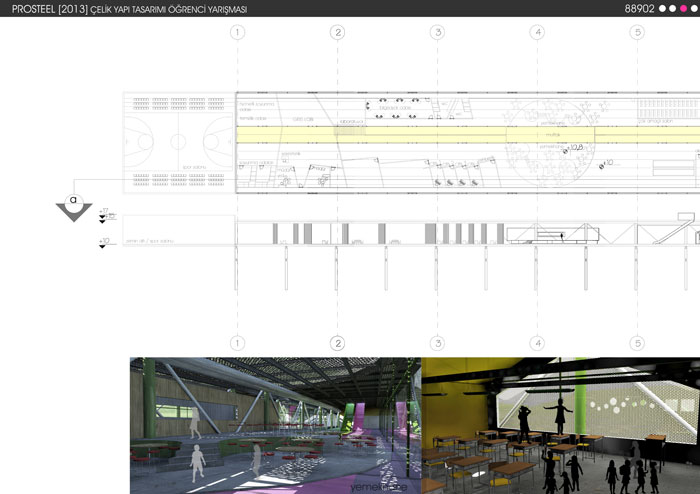Select the pink page indicator dot
Screen dimensions: 700x494
pos(682,9)
